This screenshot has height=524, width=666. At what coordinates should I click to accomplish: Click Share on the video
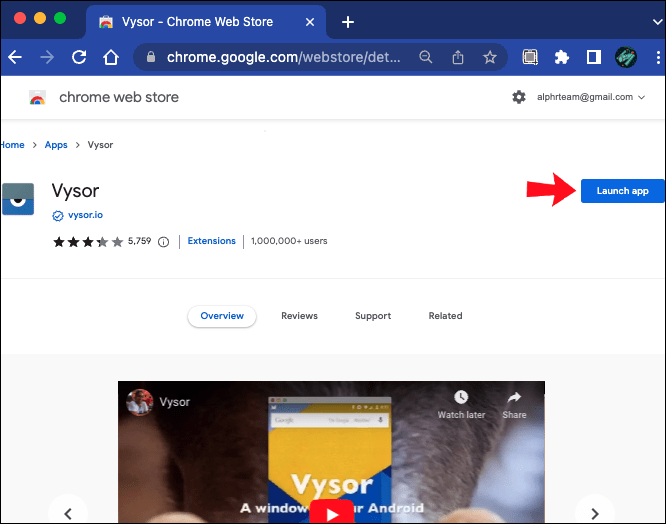click(514, 405)
